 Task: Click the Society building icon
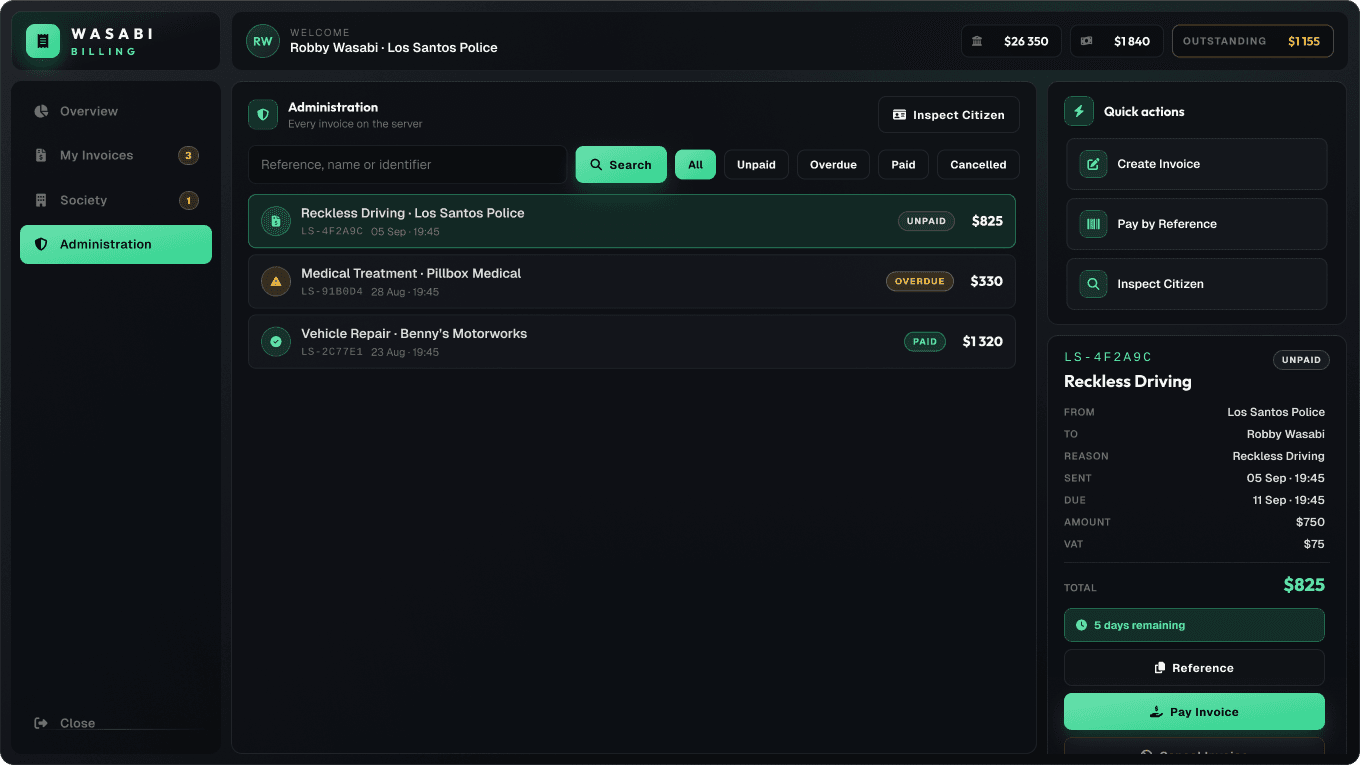point(41,200)
